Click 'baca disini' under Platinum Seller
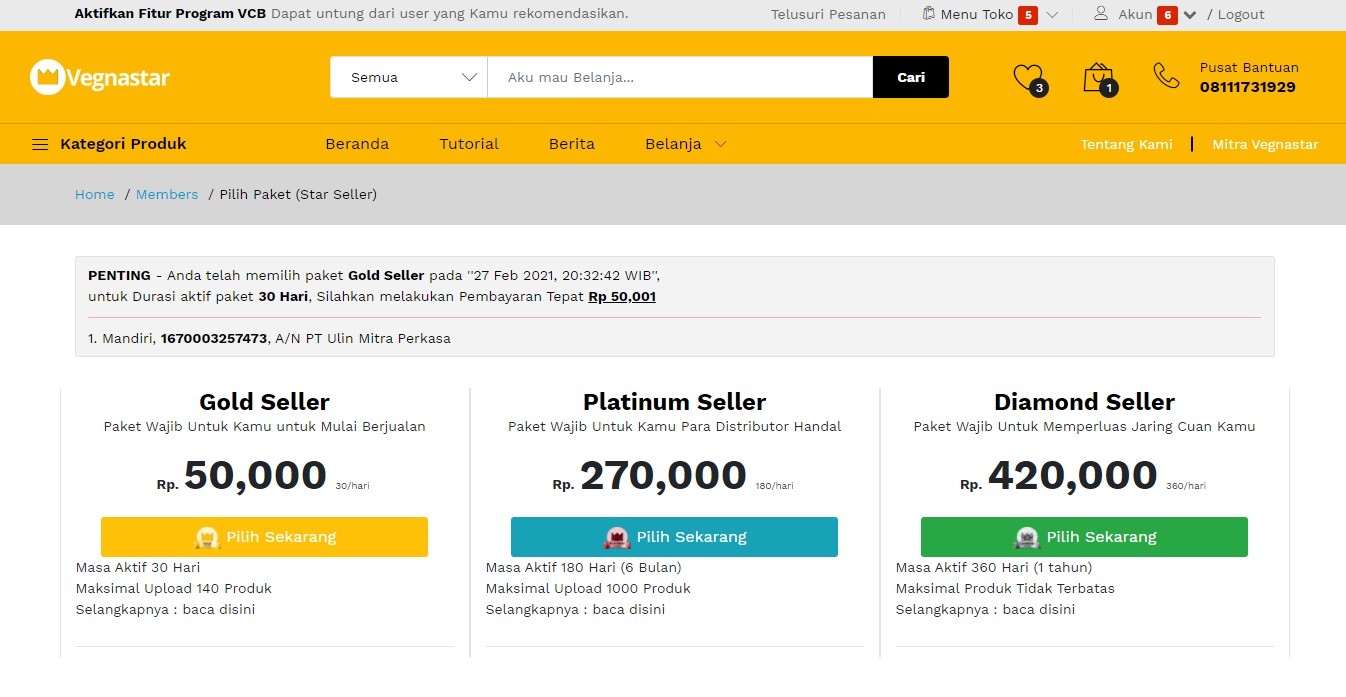This screenshot has height=697, width=1346. pyautogui.click(x=629, y=609)
